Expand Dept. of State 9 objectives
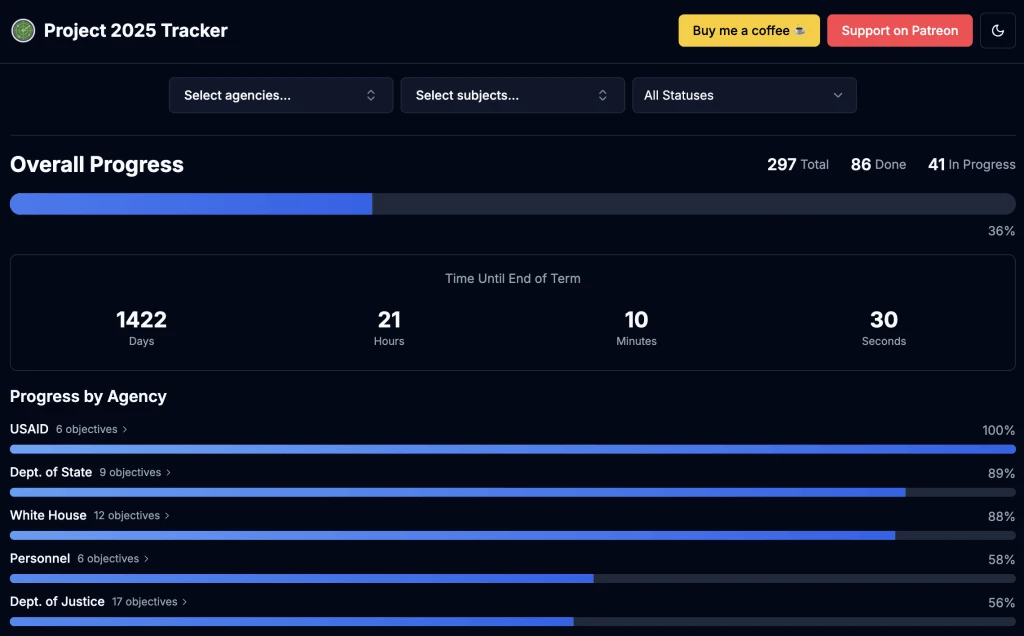1024x636 pixels. click(135, 472)
